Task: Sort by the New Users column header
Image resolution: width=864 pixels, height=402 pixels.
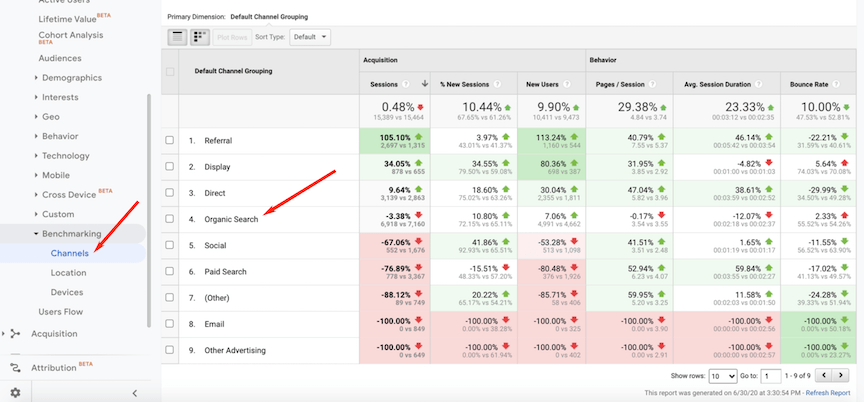Action: pos(542,84)
